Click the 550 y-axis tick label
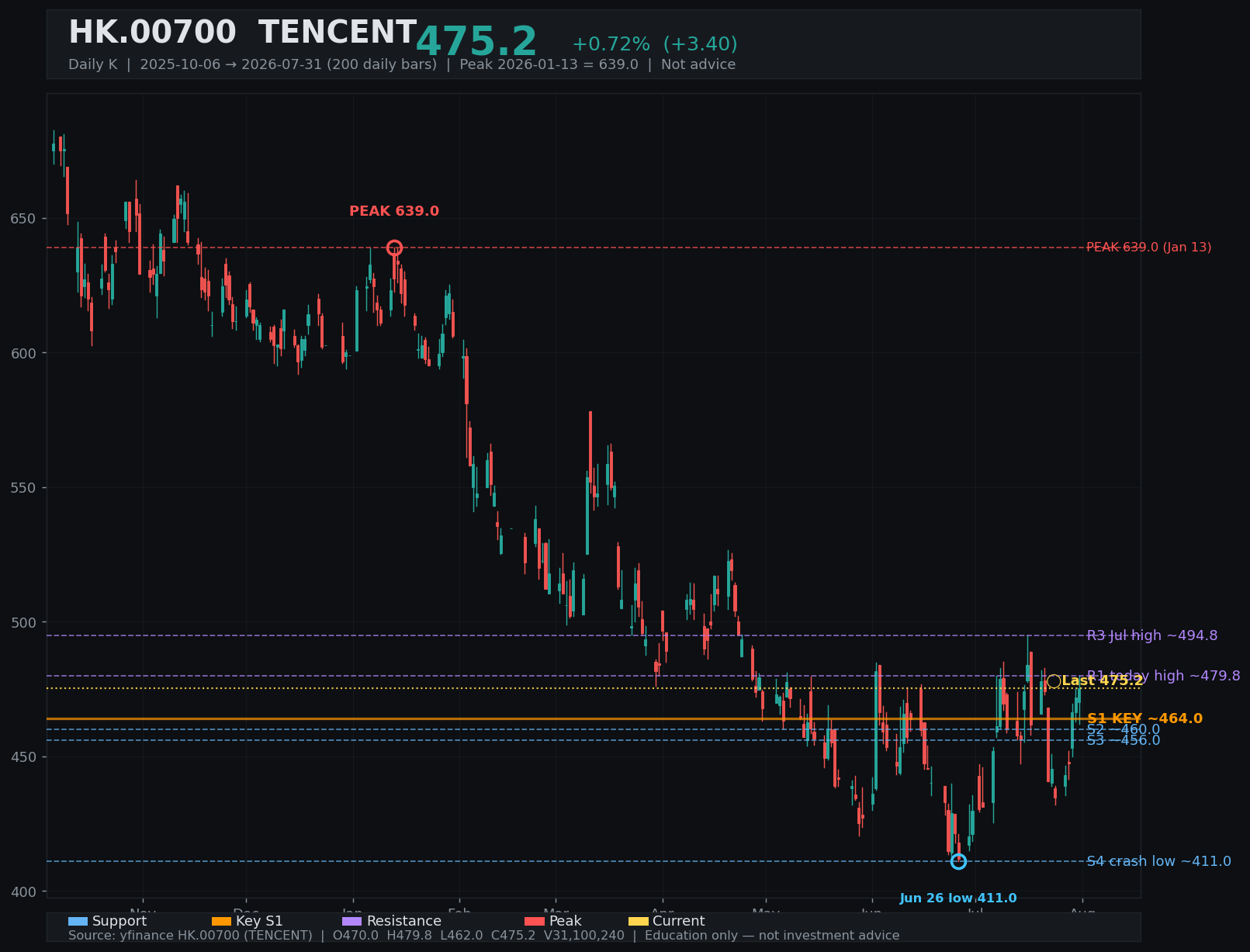The width and height of the screenshot is (1250, 952). point(23,488)
